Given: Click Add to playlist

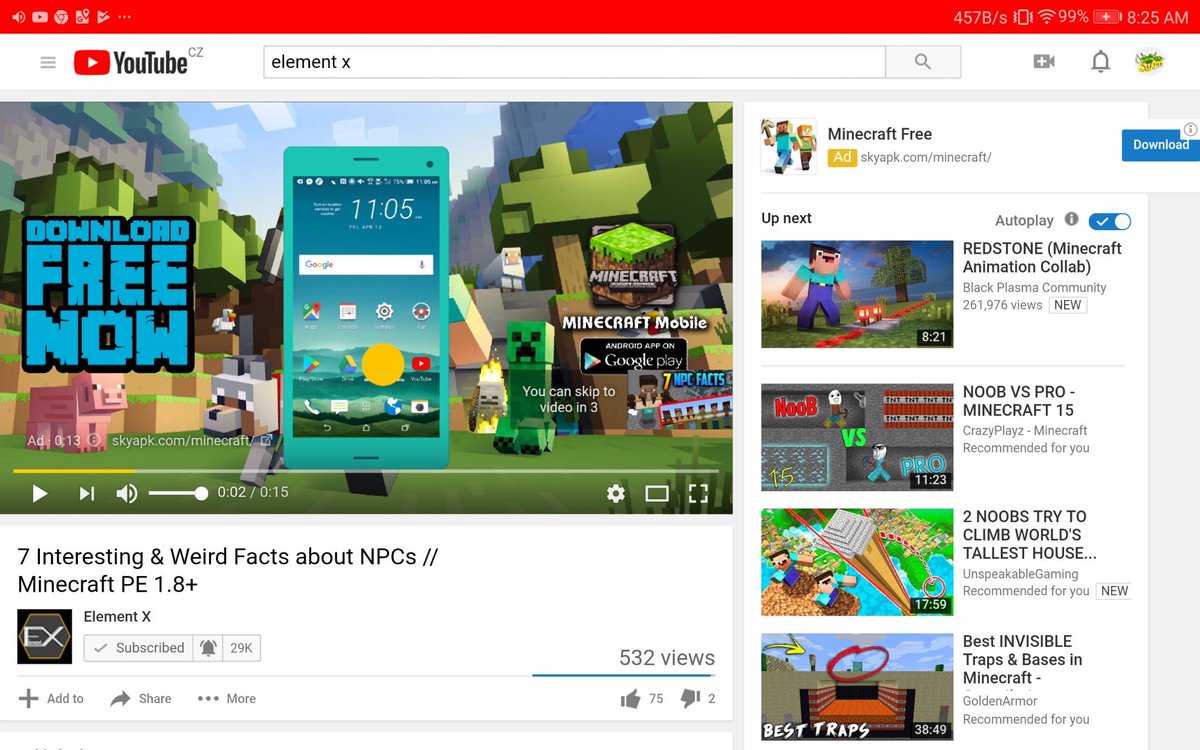Looking at the screenshot, I should click(52, 698).
